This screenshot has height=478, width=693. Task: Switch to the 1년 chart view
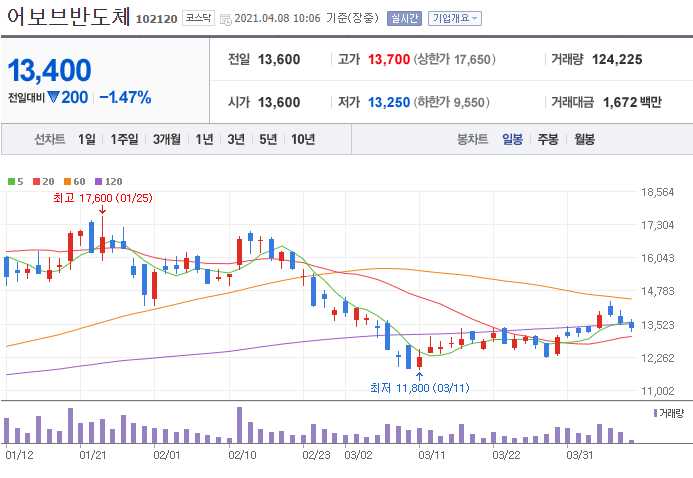[204, 140]
